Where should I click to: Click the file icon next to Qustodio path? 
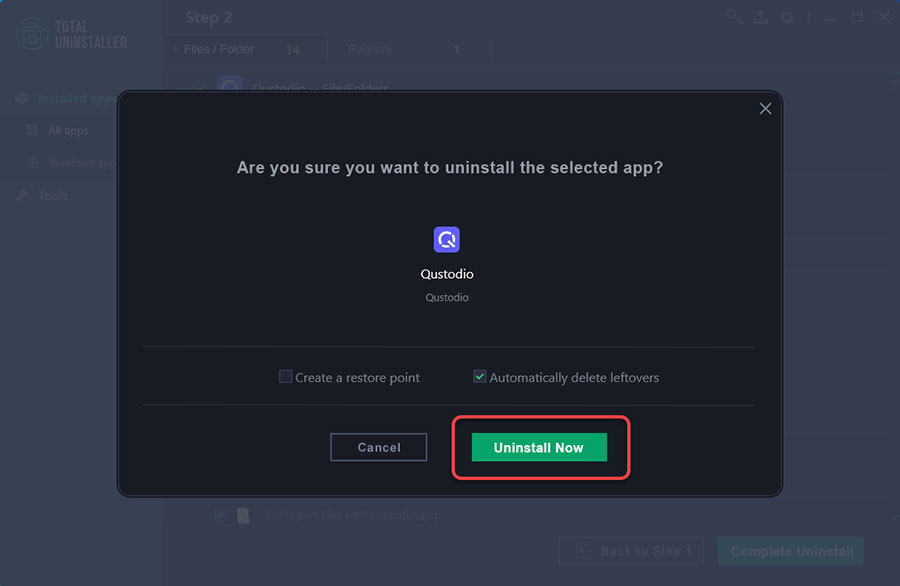[243, 515]
